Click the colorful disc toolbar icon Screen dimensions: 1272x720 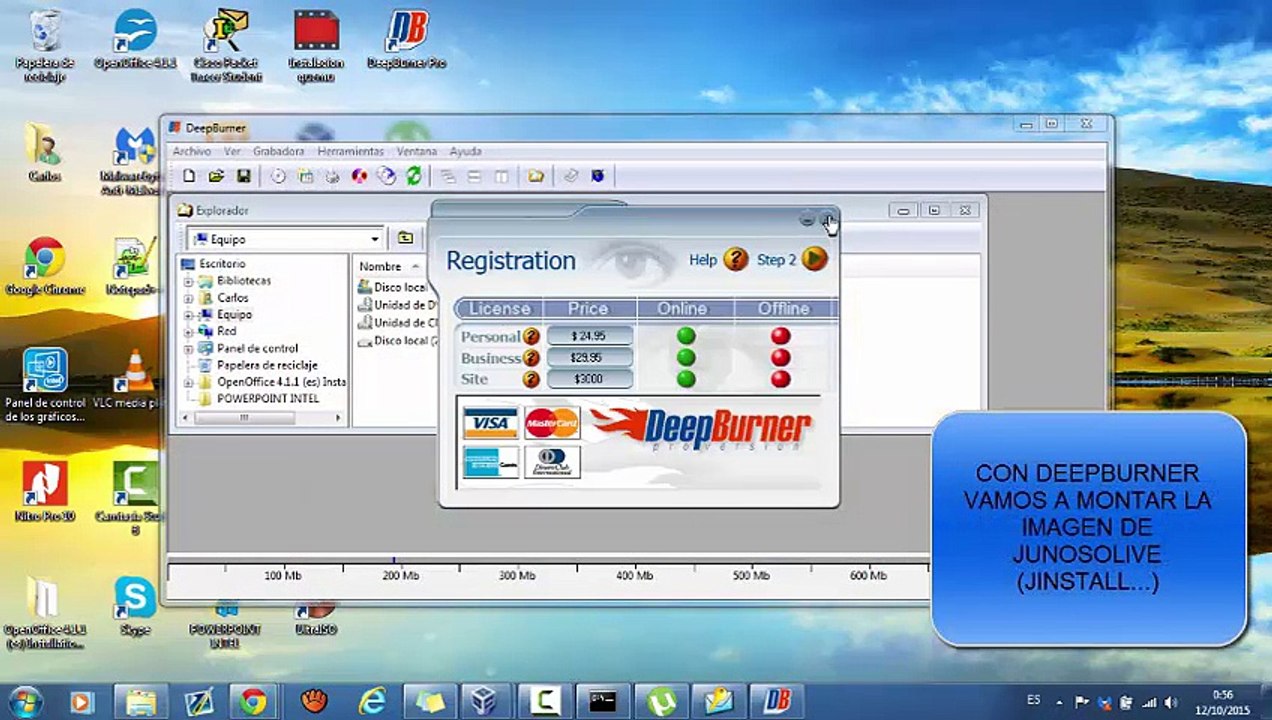[x=359, y=176]
